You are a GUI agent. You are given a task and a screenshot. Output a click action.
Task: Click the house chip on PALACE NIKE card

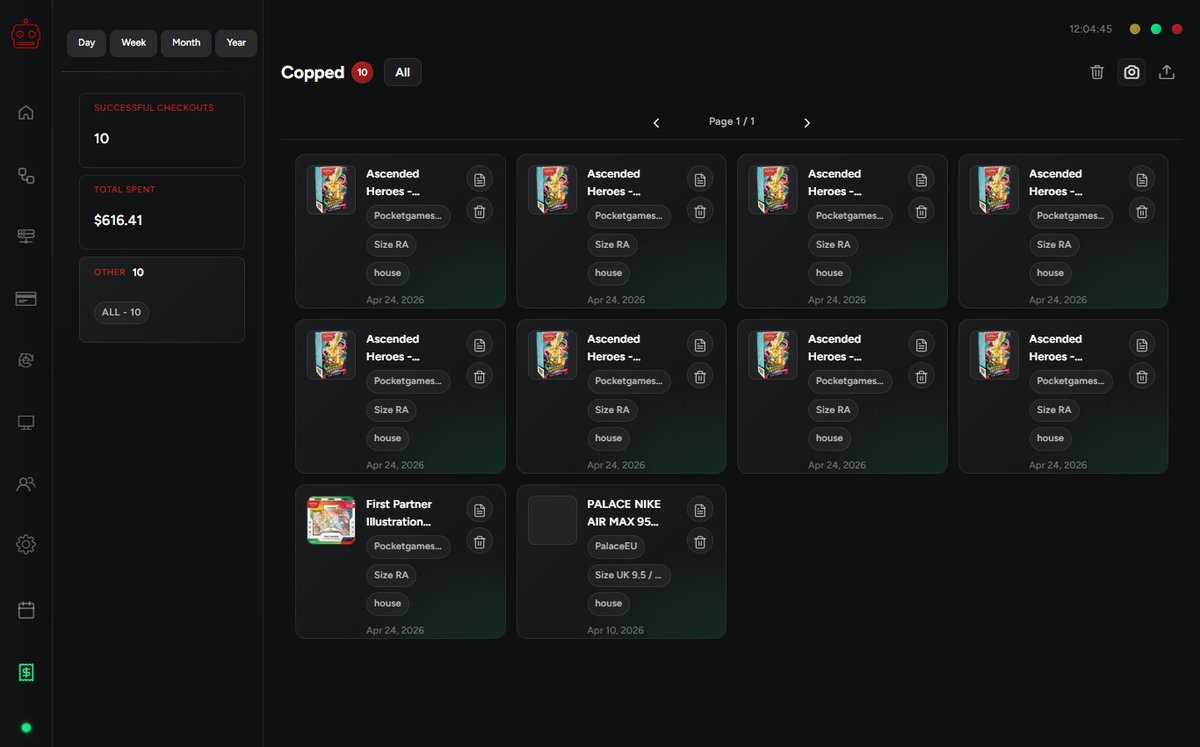(608, 603)
